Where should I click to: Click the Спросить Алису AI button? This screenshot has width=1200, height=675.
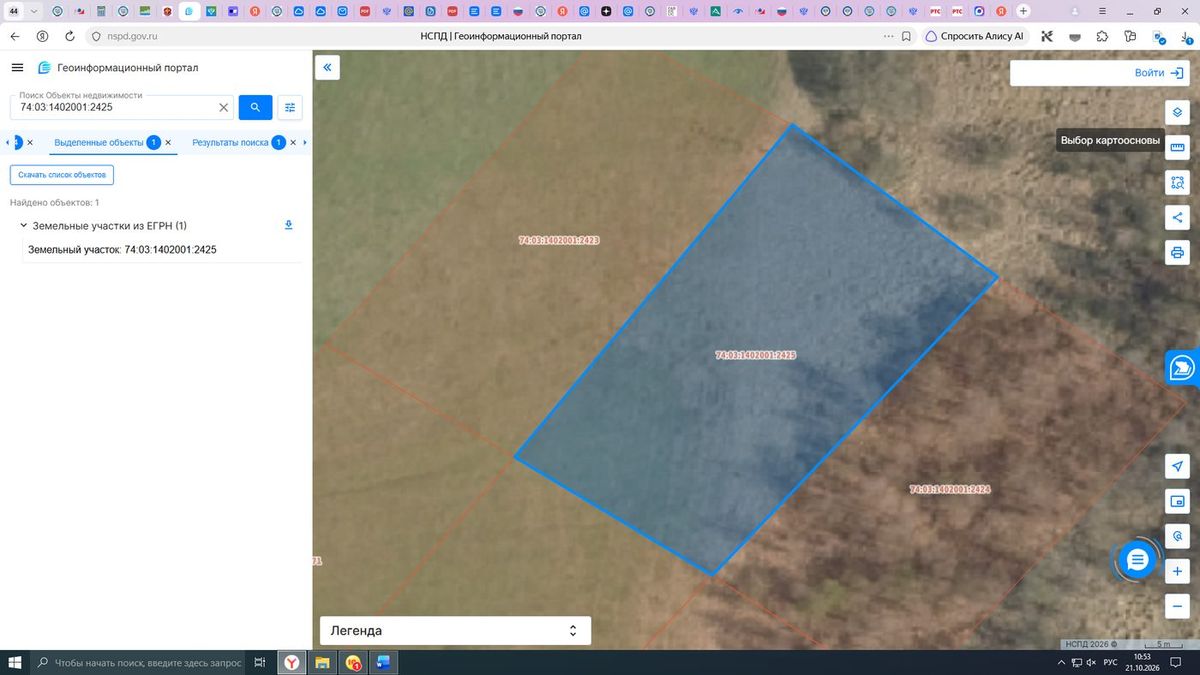click(x=975, y=36)
